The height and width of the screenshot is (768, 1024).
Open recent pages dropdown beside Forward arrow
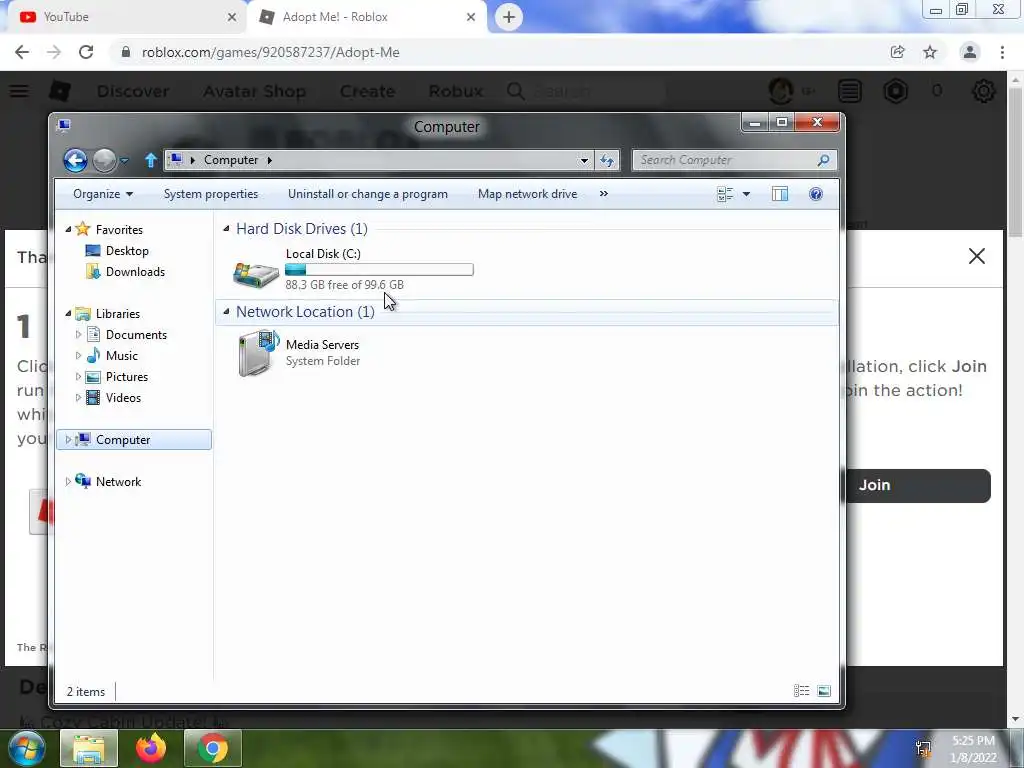coord(124,160)
